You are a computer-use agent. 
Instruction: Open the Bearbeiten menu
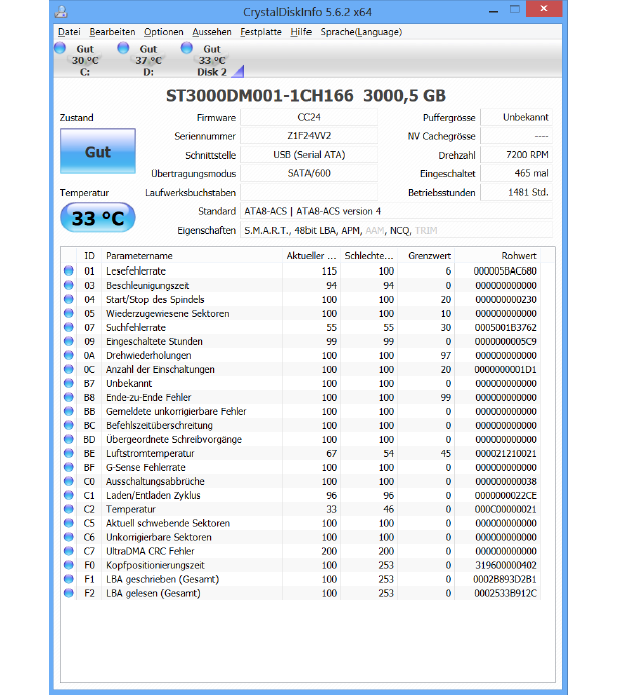coord(112,32)
